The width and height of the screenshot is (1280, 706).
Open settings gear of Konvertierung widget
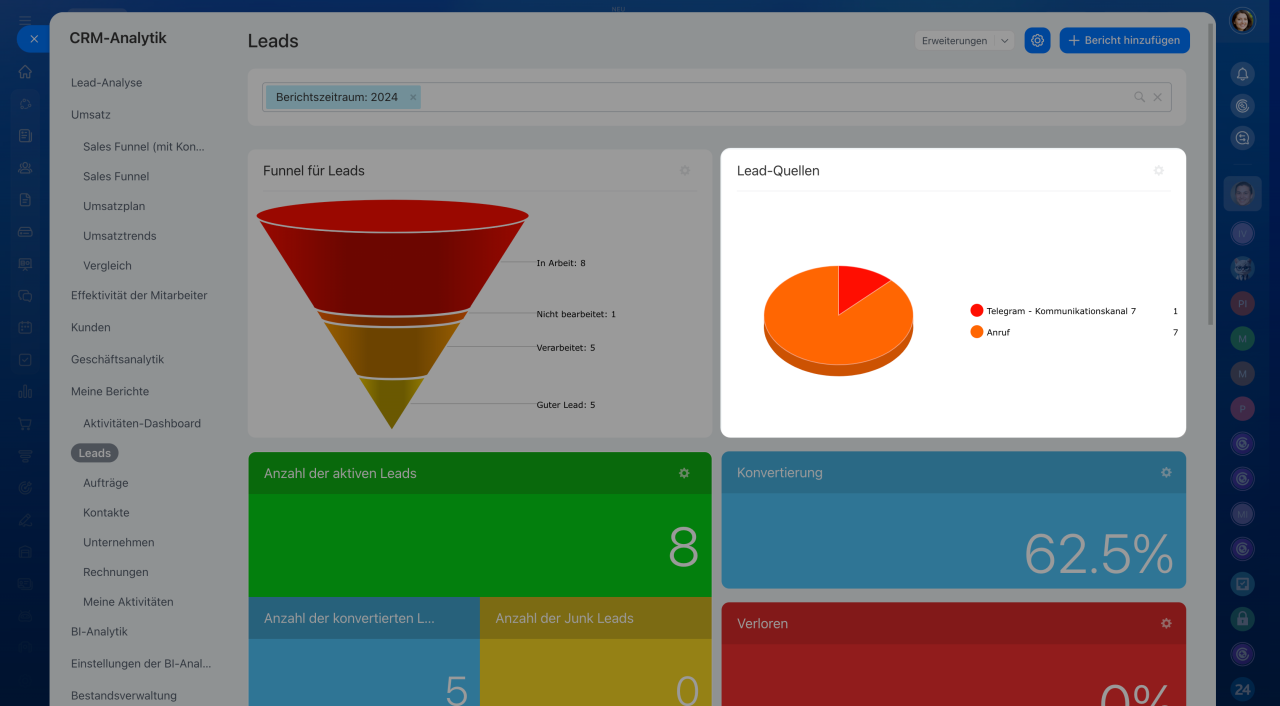click(x=1166, y=472)
